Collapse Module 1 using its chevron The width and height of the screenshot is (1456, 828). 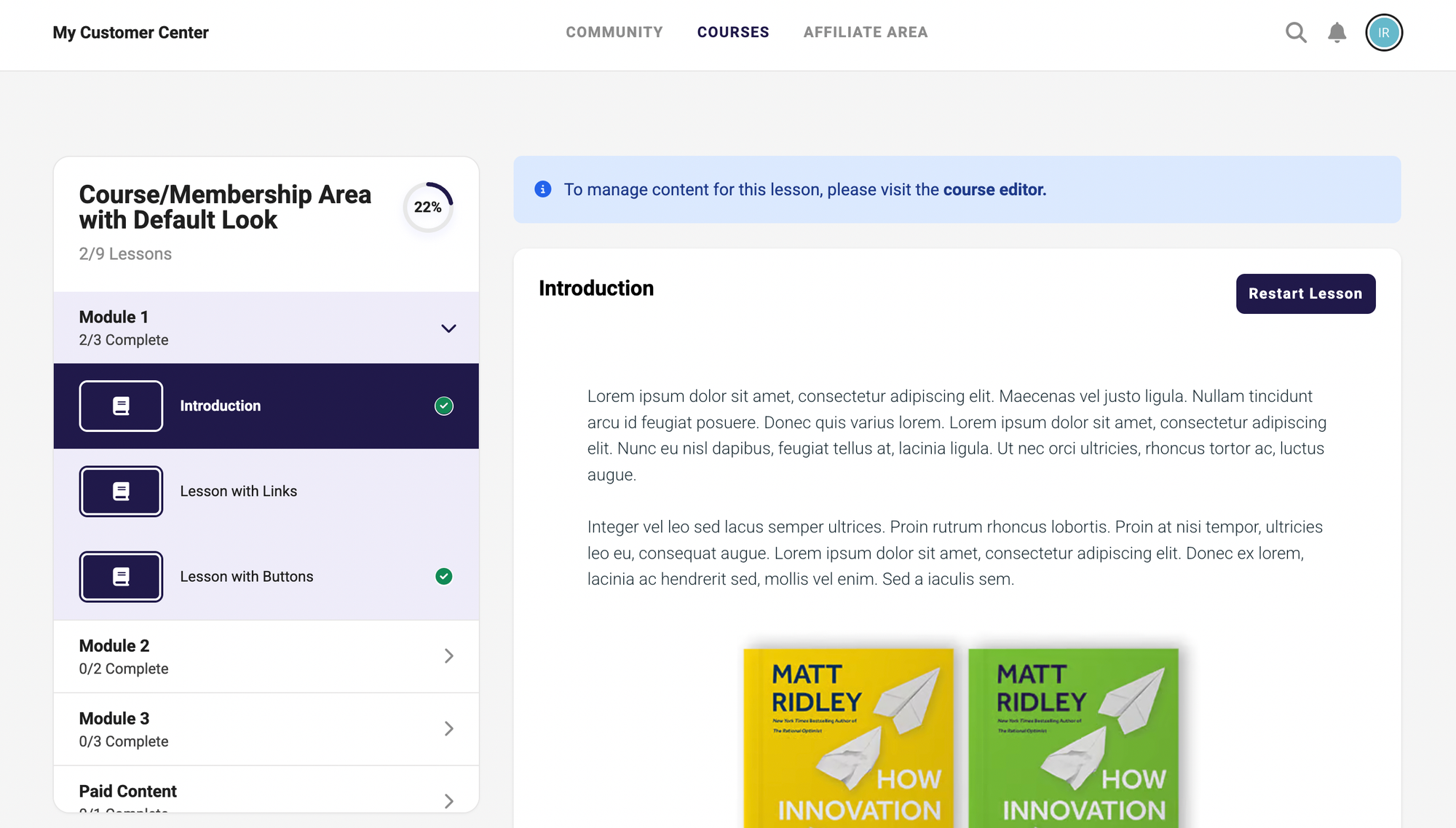pos(449,328)
